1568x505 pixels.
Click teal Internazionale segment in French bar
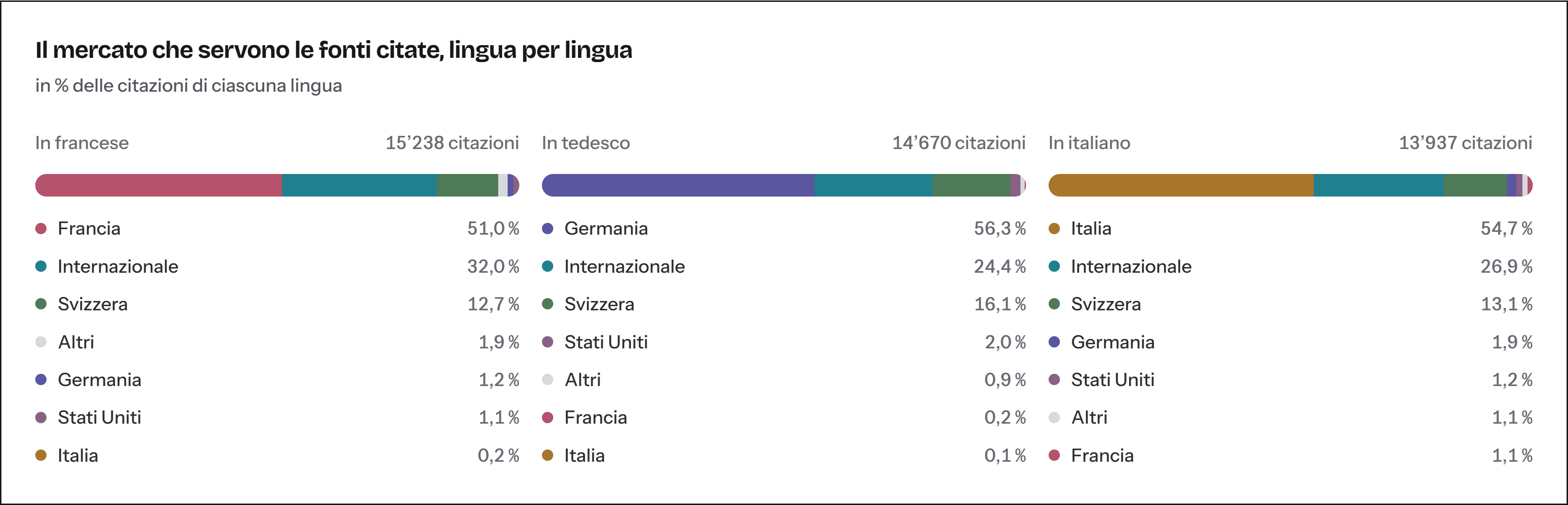[x=359, y=185]
